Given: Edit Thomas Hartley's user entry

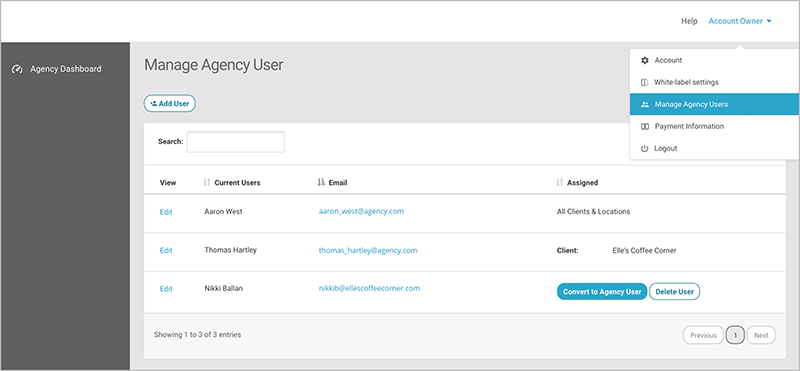Looking at the screenshot, I should tap(166, 251).
